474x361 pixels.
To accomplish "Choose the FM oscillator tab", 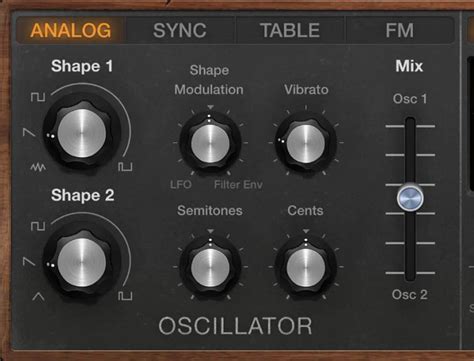I will pos(400,30).
